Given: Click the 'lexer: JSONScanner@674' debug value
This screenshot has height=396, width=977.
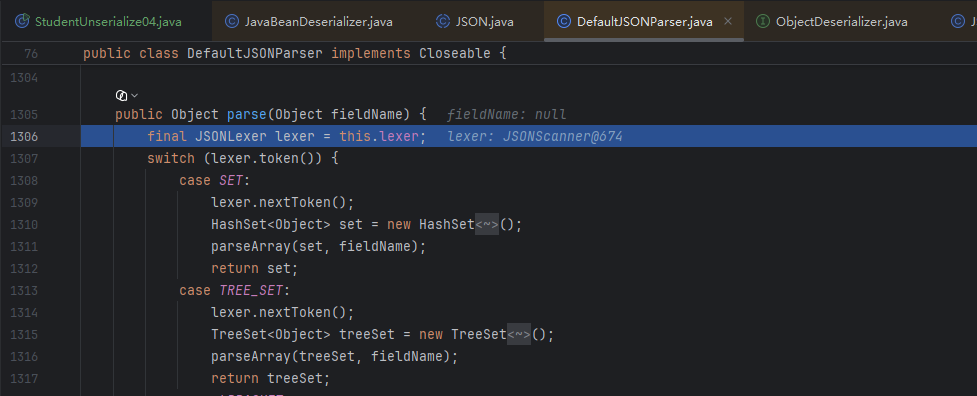Looking at the screenshot, I should pos(535,136).
